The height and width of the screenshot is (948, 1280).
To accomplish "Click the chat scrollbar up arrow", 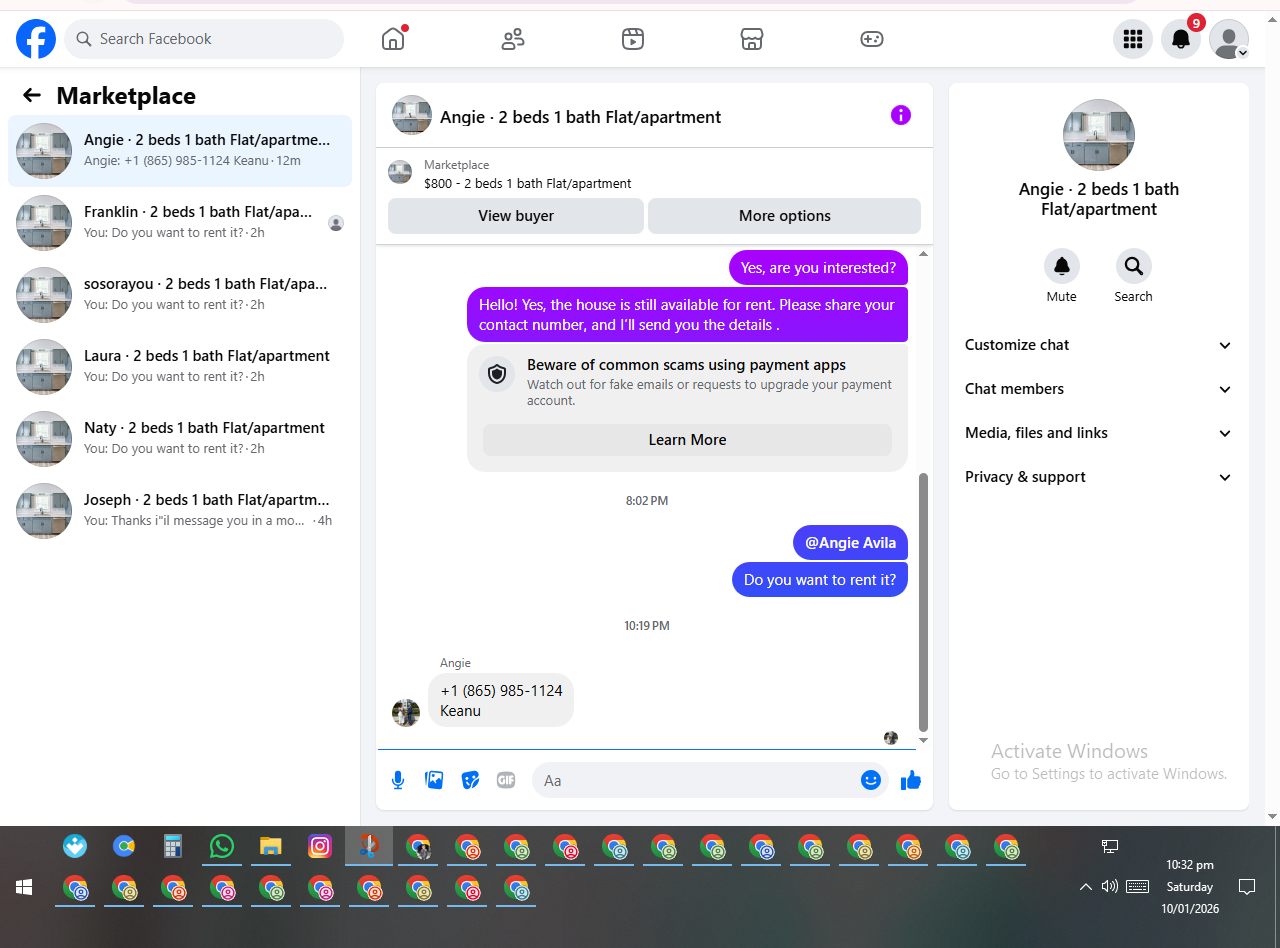I will 923,254.
